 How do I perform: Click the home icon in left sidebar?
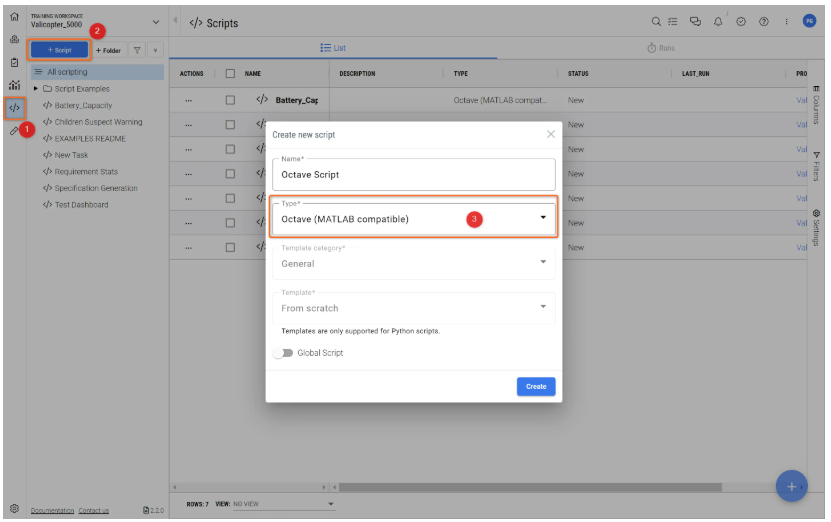(x=14, y=18)
